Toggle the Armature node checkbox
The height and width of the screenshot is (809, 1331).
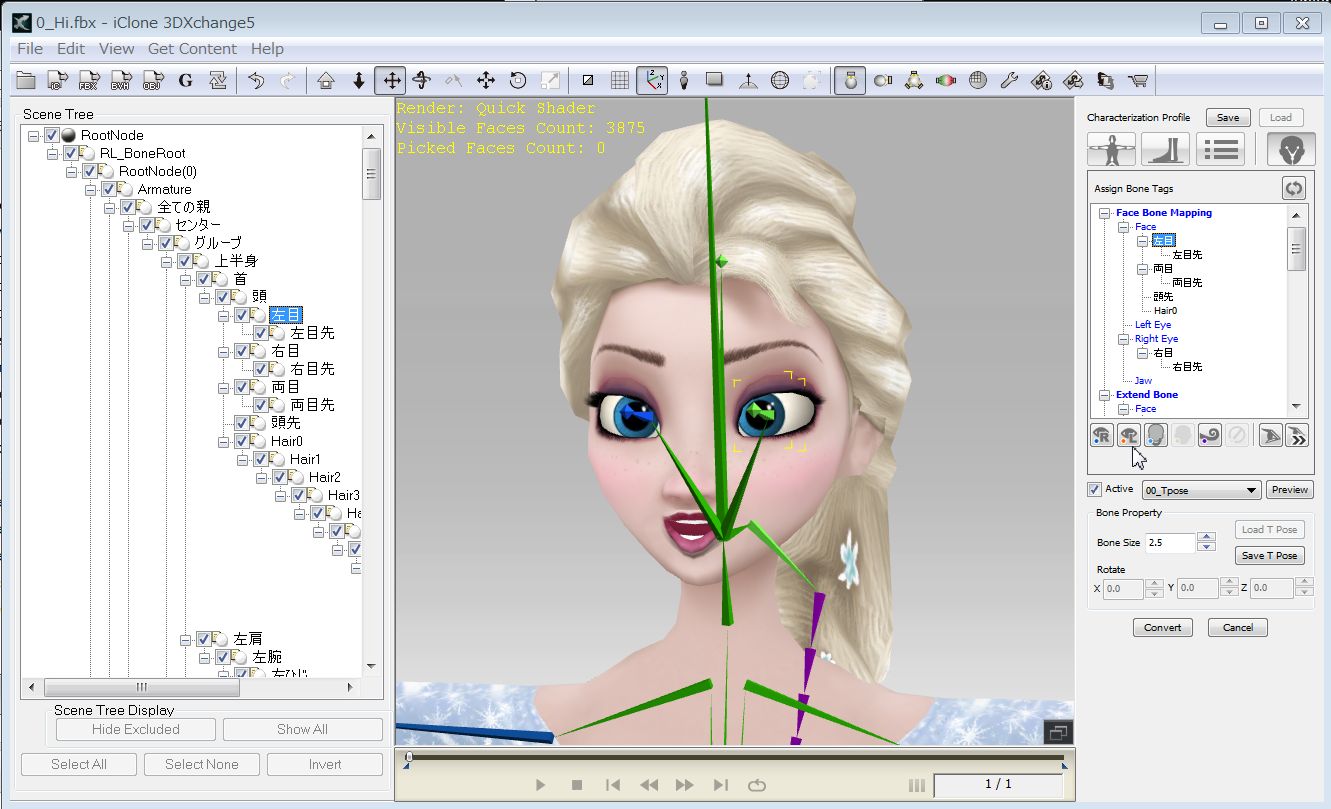click(x=108, y=189)
